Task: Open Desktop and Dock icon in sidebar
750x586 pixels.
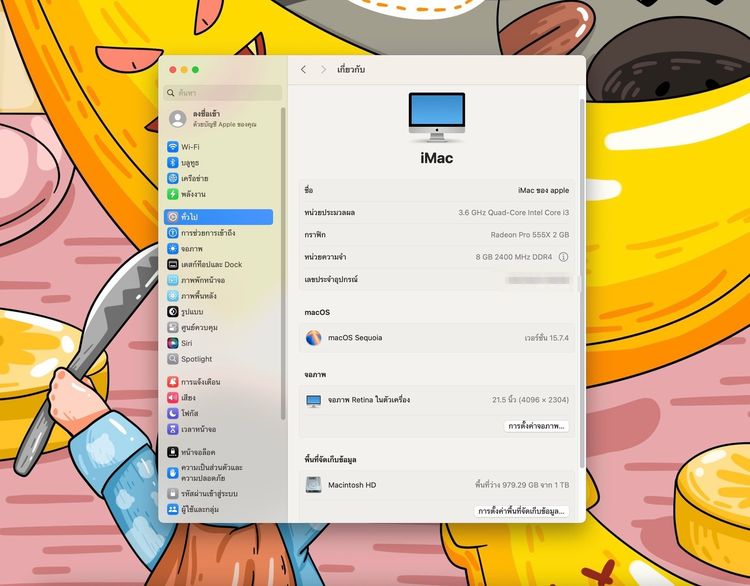Action: click(x=173, y=265)
